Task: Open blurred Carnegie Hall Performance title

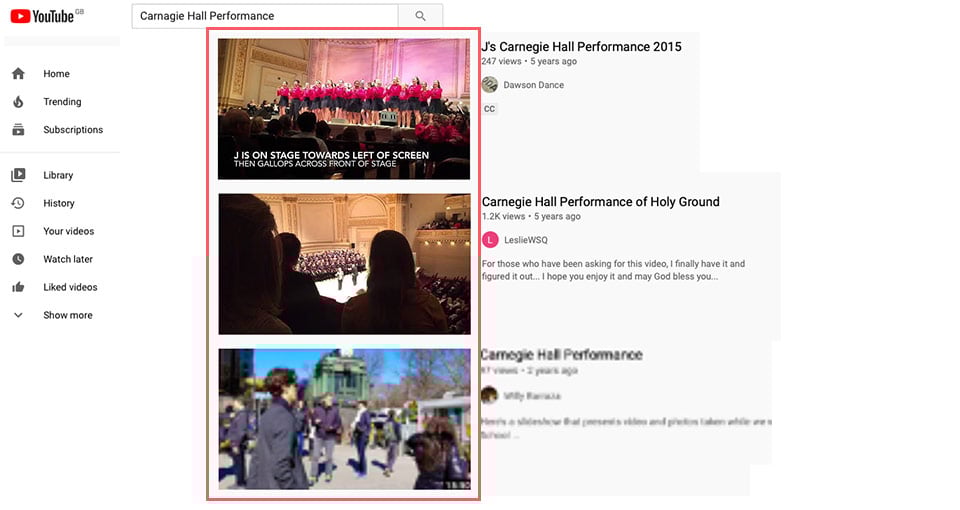Action: click(x=561, y=354)
